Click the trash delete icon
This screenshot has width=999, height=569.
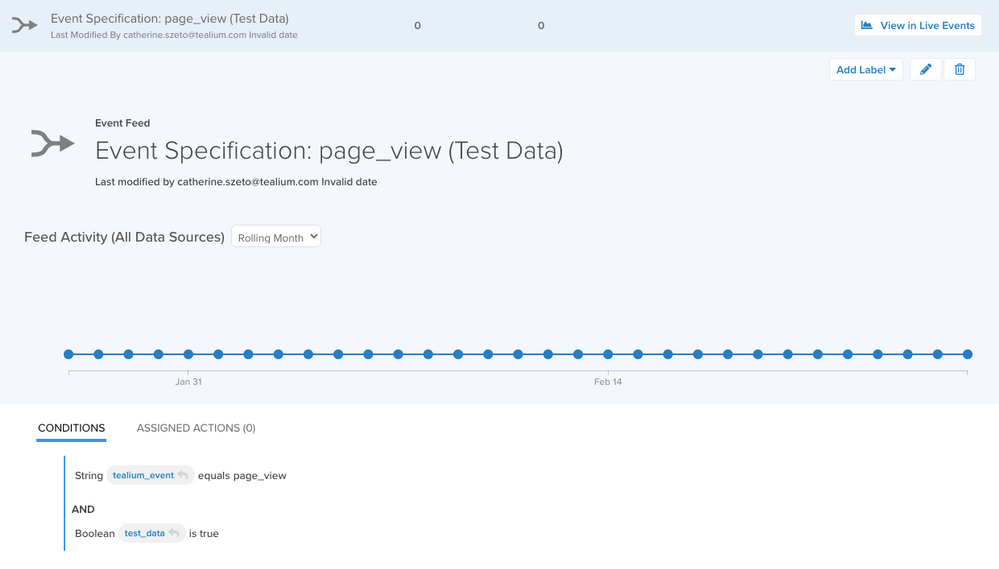[959, 69]
